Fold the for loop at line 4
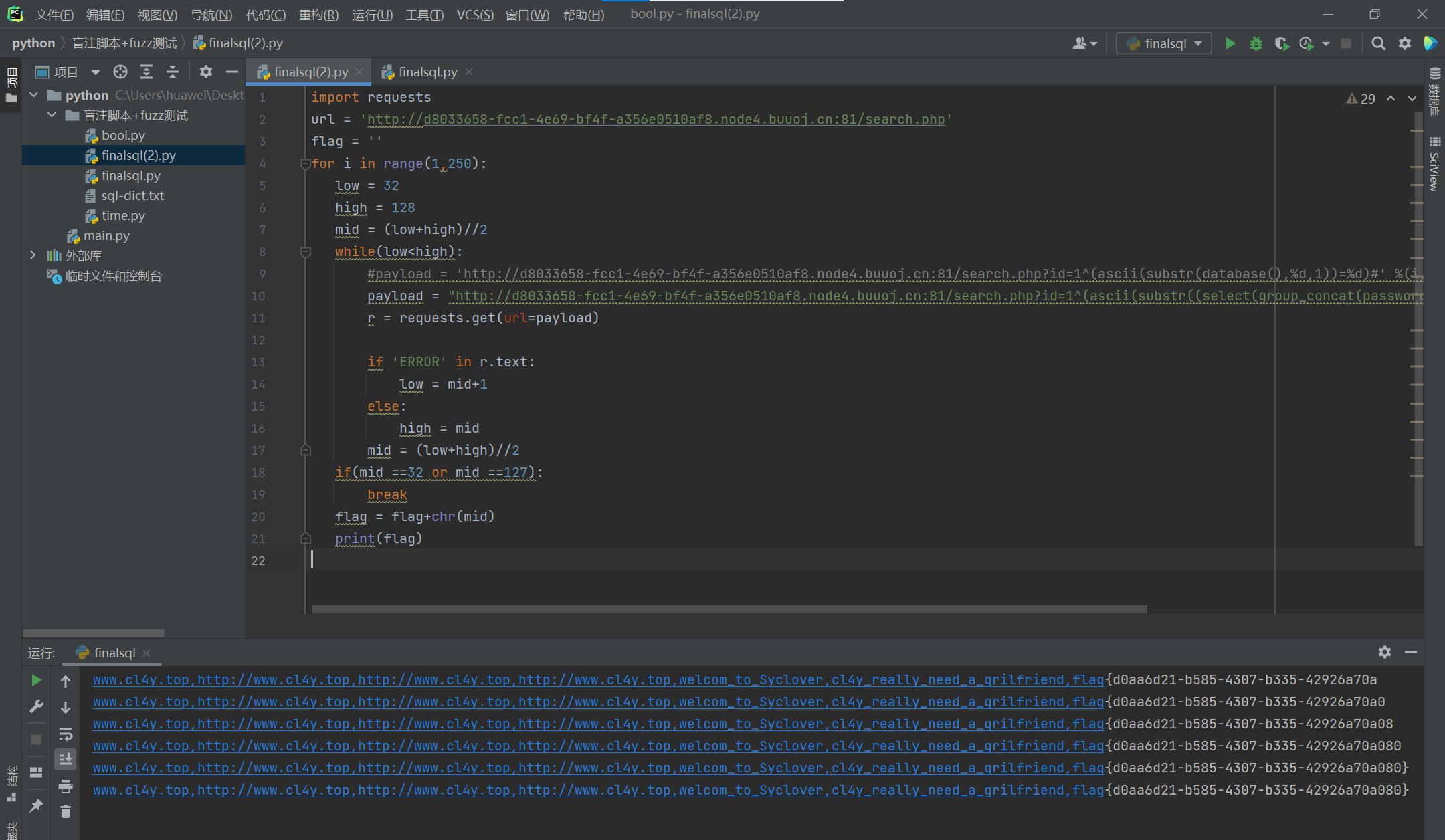The height and width of the screenshot is (840, 1445). click(306, 163)
